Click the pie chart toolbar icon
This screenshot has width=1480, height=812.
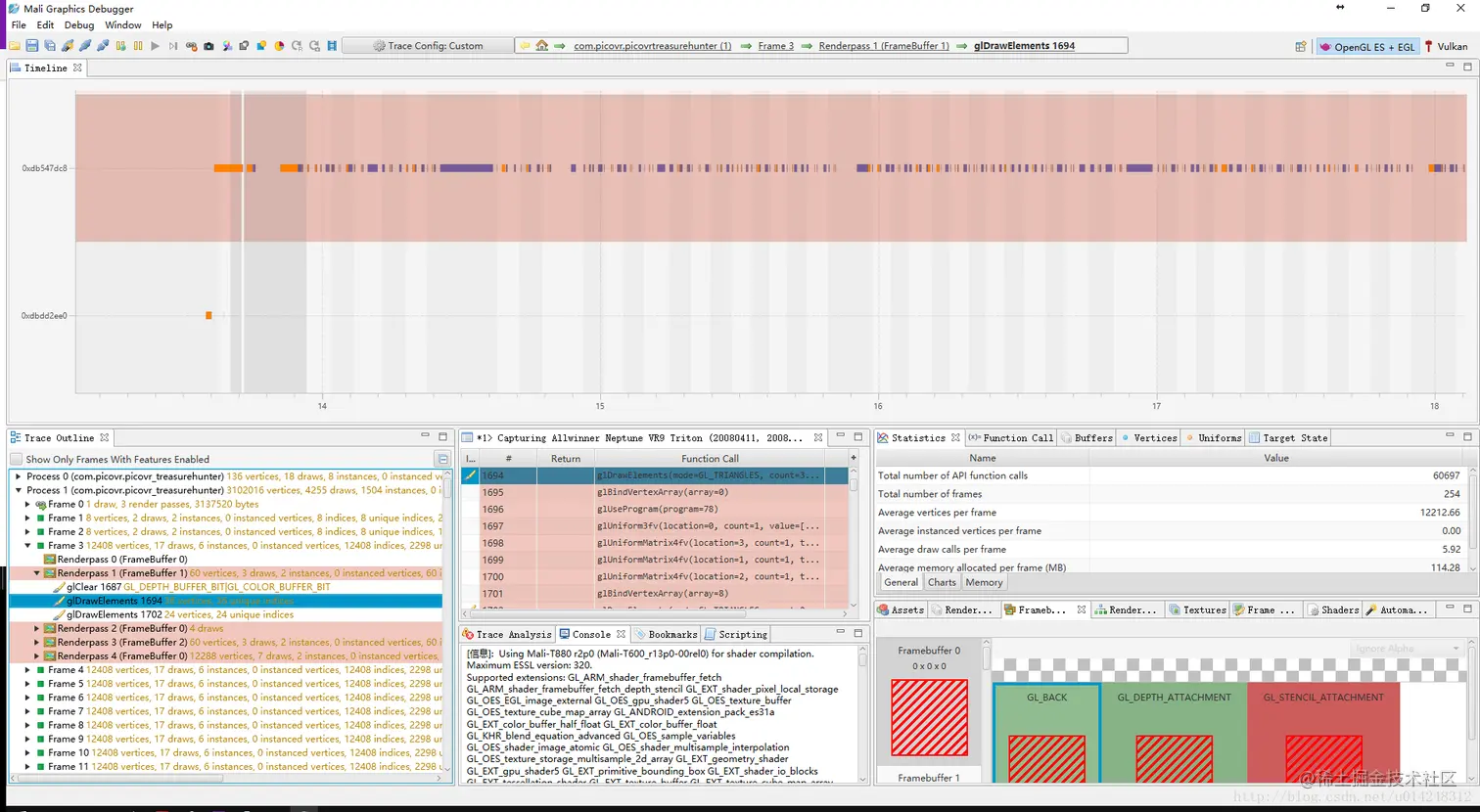point(279,46)
